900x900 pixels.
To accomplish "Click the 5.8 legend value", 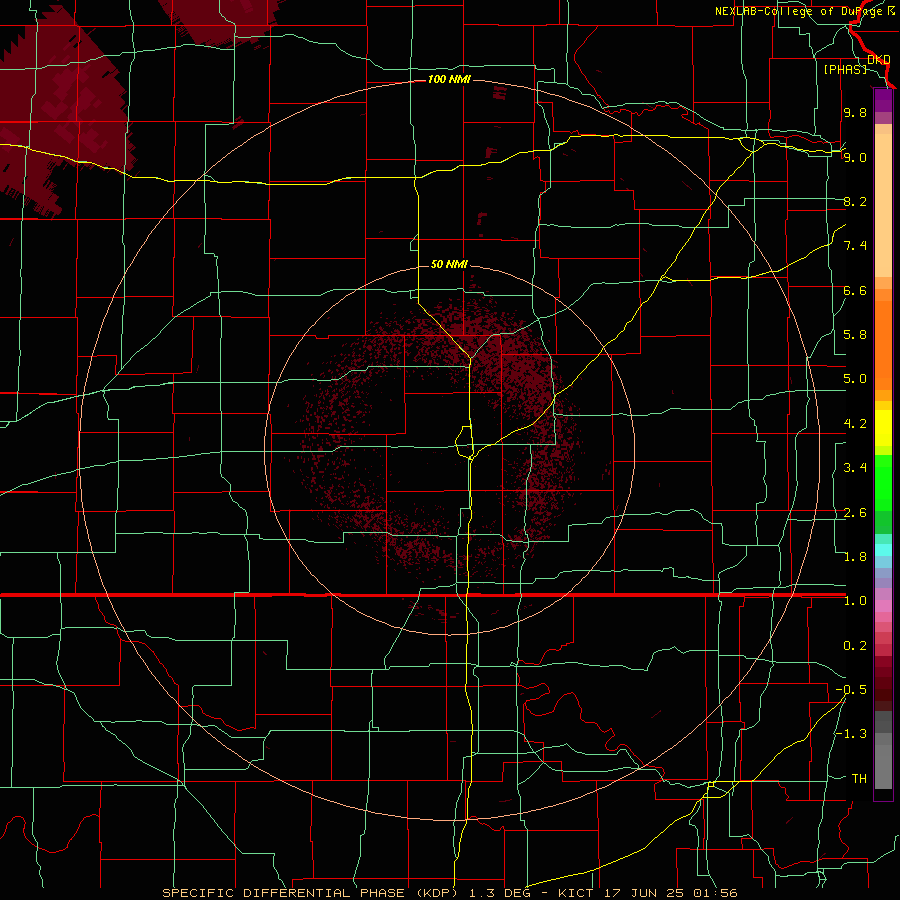I will click(x=855, y=335).
